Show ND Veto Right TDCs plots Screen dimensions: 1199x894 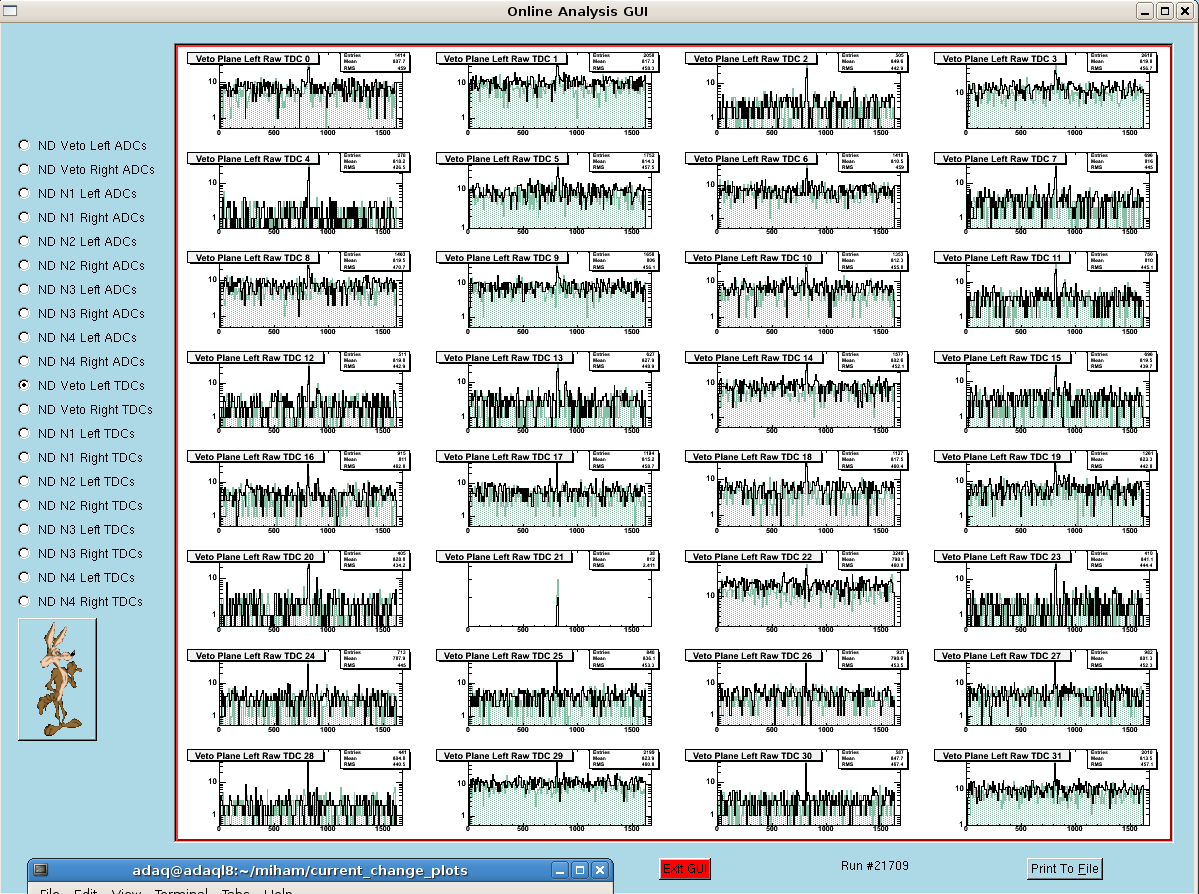point(24,409)
